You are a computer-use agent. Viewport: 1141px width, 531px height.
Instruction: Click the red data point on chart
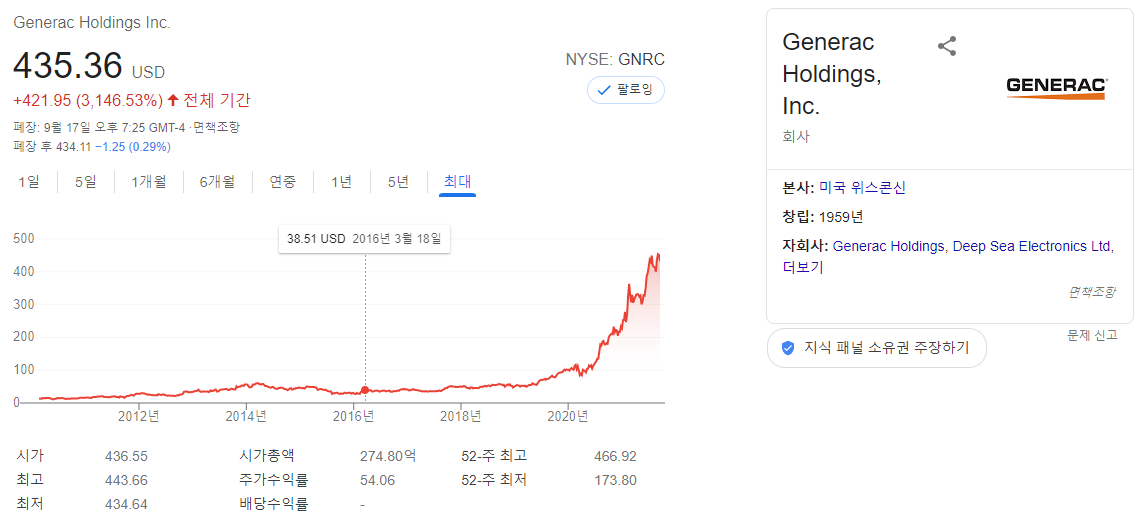365,390
